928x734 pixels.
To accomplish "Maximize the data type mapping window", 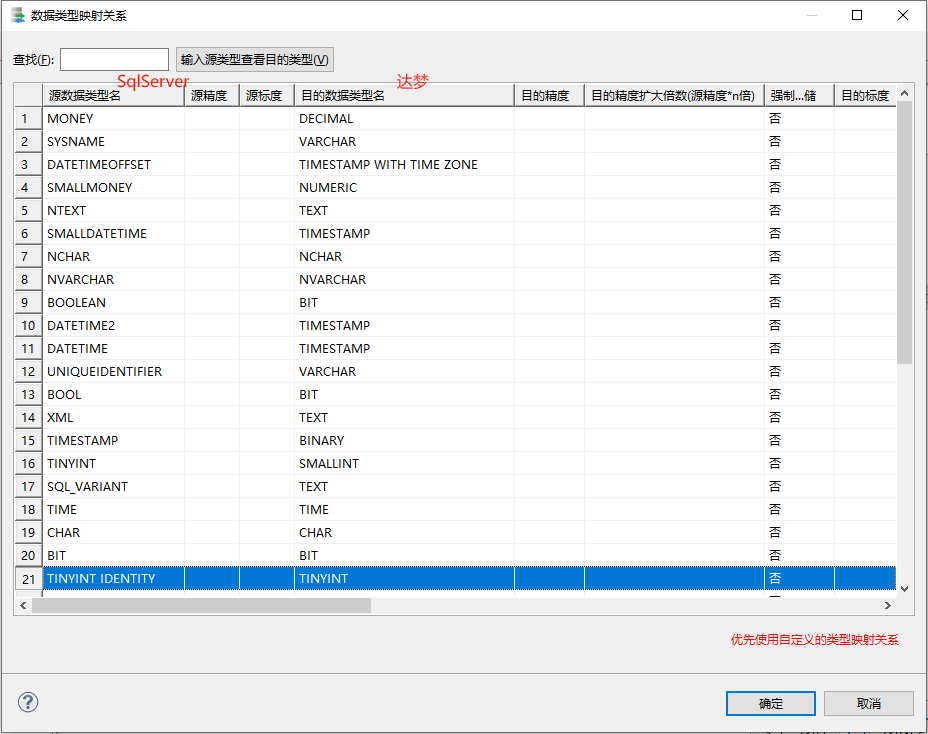I will 857,15.
